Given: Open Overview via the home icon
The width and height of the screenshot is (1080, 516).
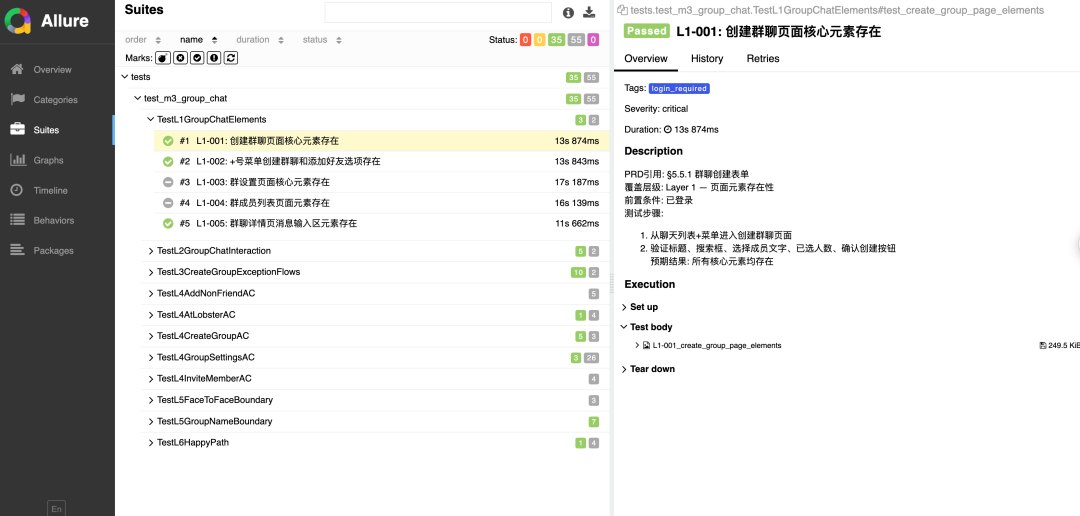Looking at the screenshot, I should coord(17,69).
